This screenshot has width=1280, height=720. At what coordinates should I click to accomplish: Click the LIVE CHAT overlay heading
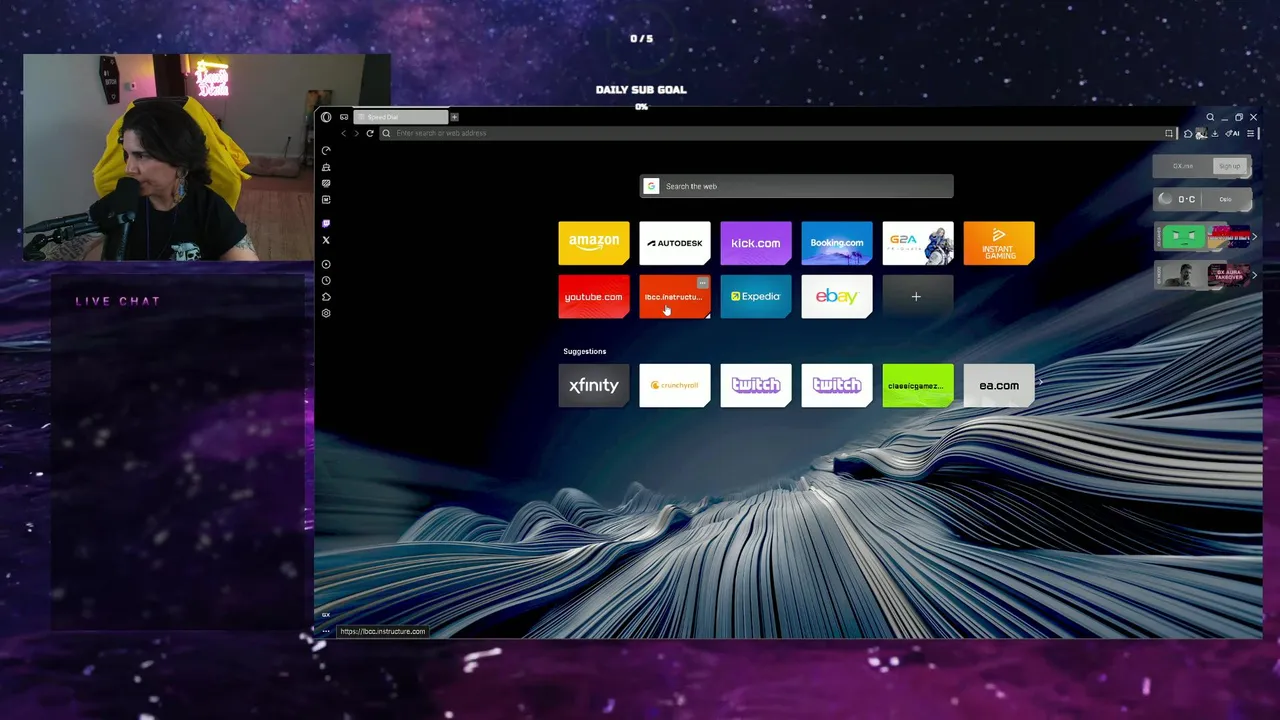(x=118, y=301)
